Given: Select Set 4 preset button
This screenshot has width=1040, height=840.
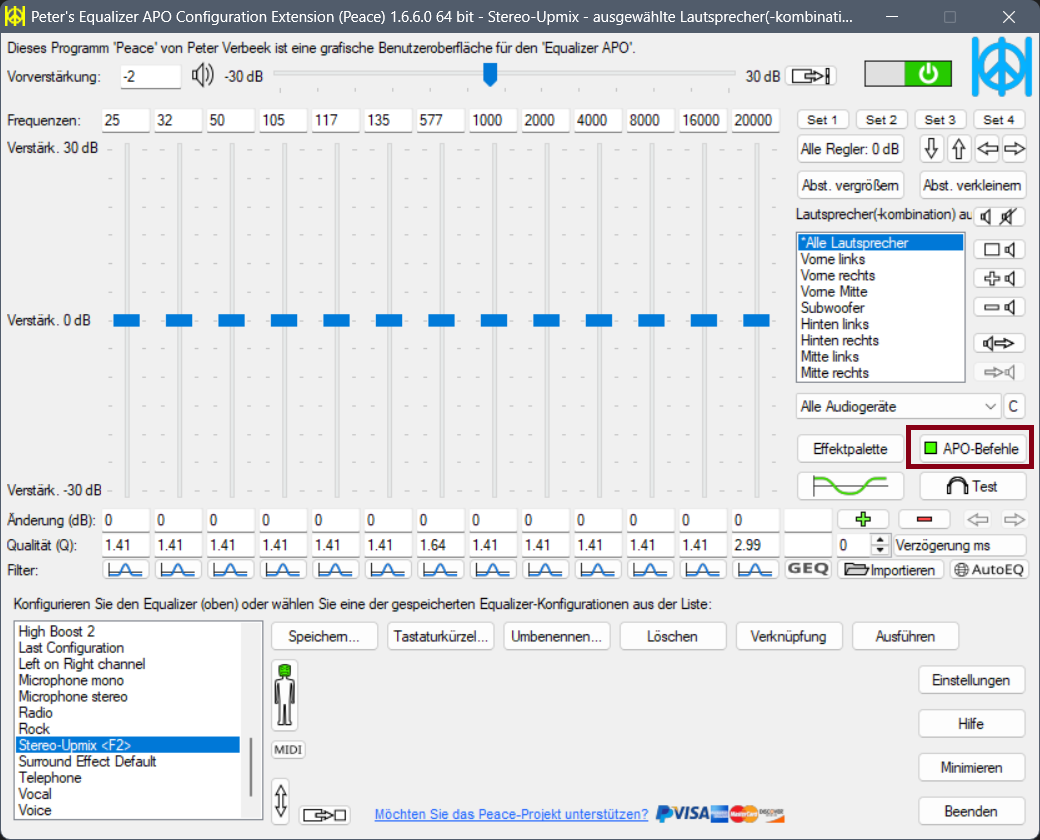Looking at the screenshot, I should click(x=998, y=119).
